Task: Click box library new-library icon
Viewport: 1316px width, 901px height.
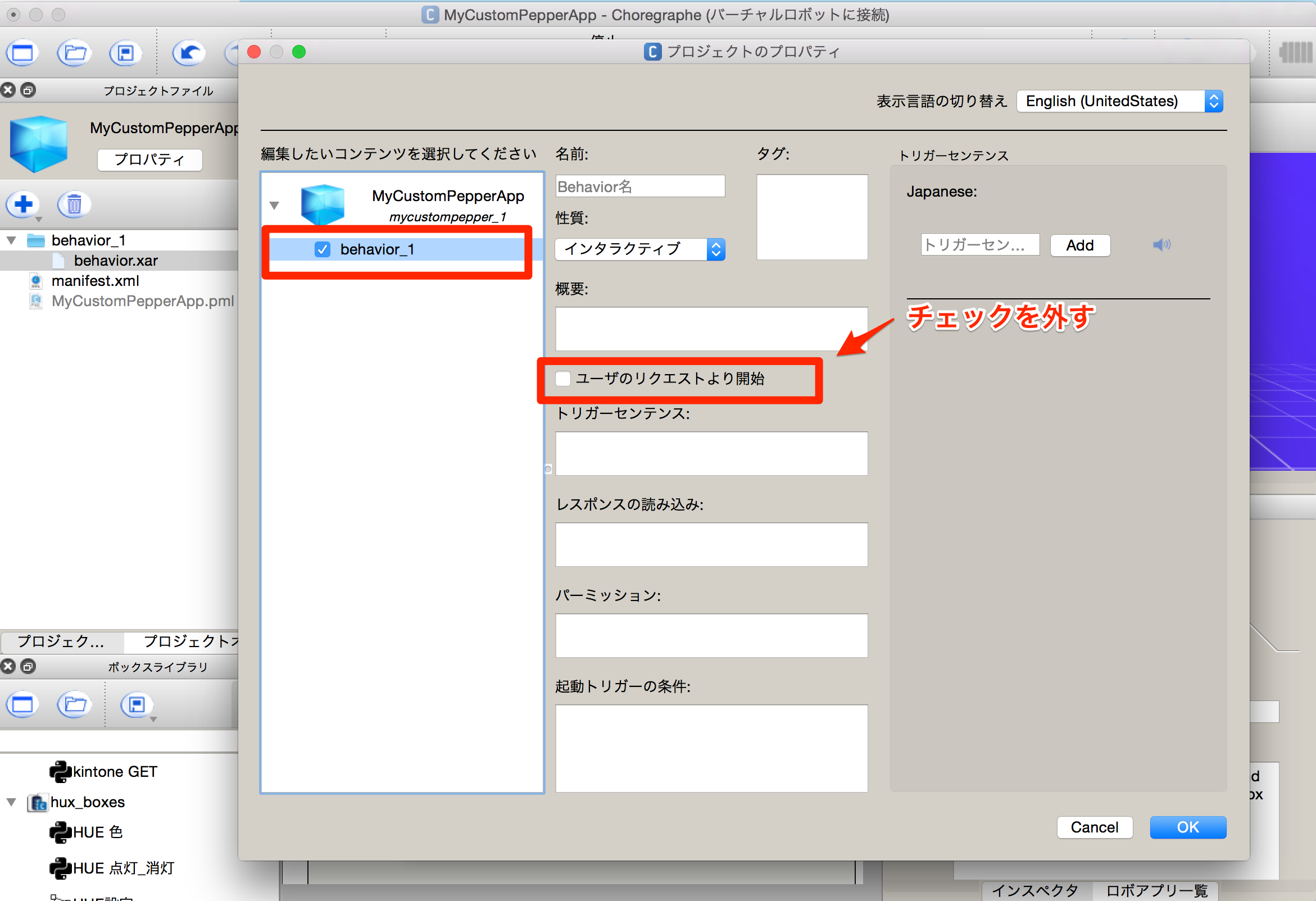Action: 22,704
